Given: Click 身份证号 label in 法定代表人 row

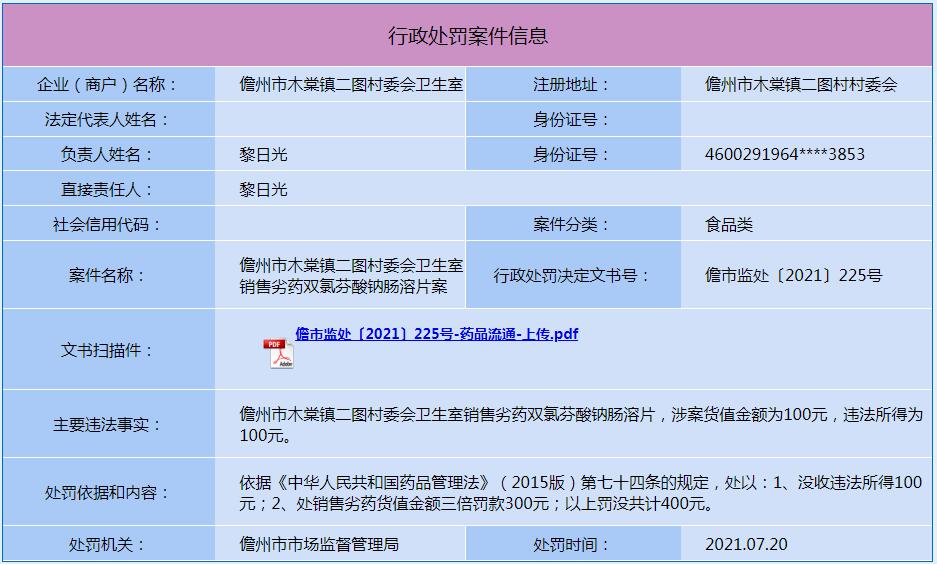Looking at the screenshot, I should (572, 119).
